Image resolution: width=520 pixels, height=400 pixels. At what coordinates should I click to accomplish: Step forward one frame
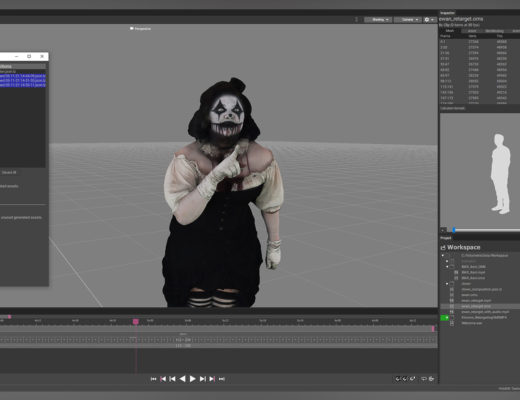point(202,379)
